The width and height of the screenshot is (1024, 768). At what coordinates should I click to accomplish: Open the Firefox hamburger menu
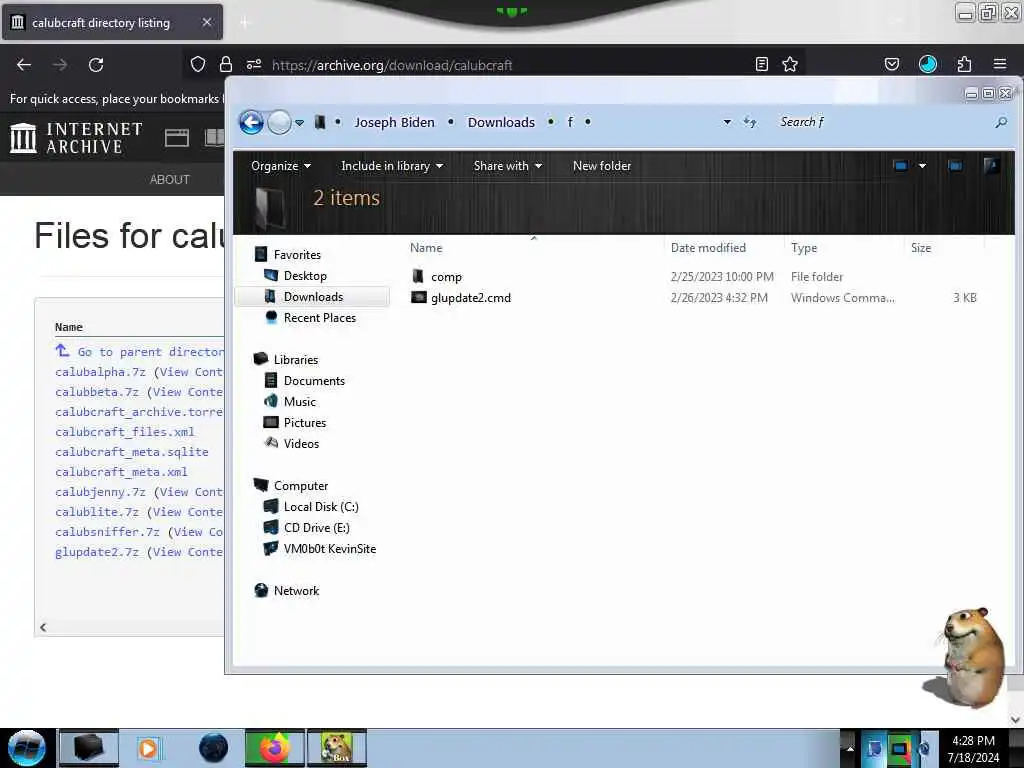pyautogui.click(x=1000, y=64)
